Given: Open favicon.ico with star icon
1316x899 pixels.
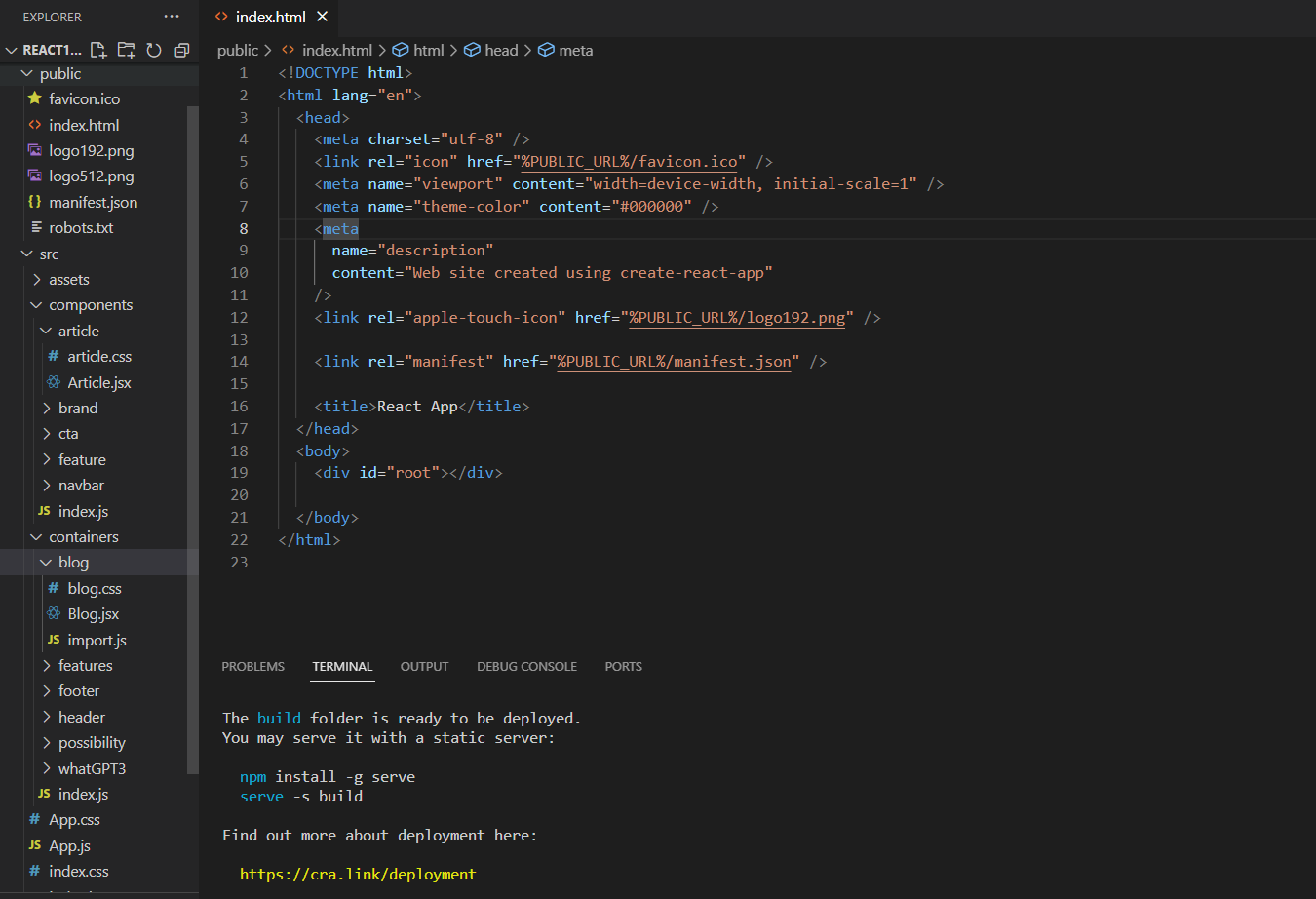Looking at the screenshot, I should click(84, 99).
